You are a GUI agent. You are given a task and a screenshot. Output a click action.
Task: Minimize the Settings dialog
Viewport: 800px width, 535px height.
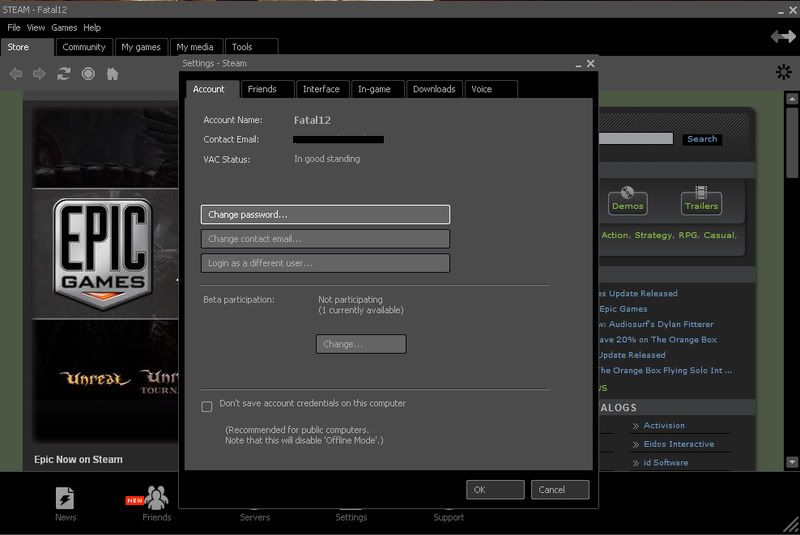[x=578, y=64]
